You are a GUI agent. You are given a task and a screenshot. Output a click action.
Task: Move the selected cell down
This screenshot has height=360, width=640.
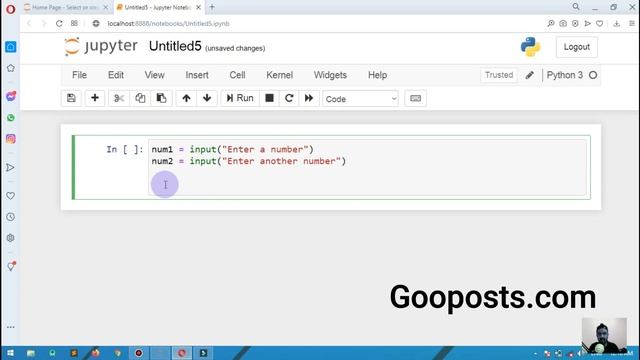click(207, 98)
